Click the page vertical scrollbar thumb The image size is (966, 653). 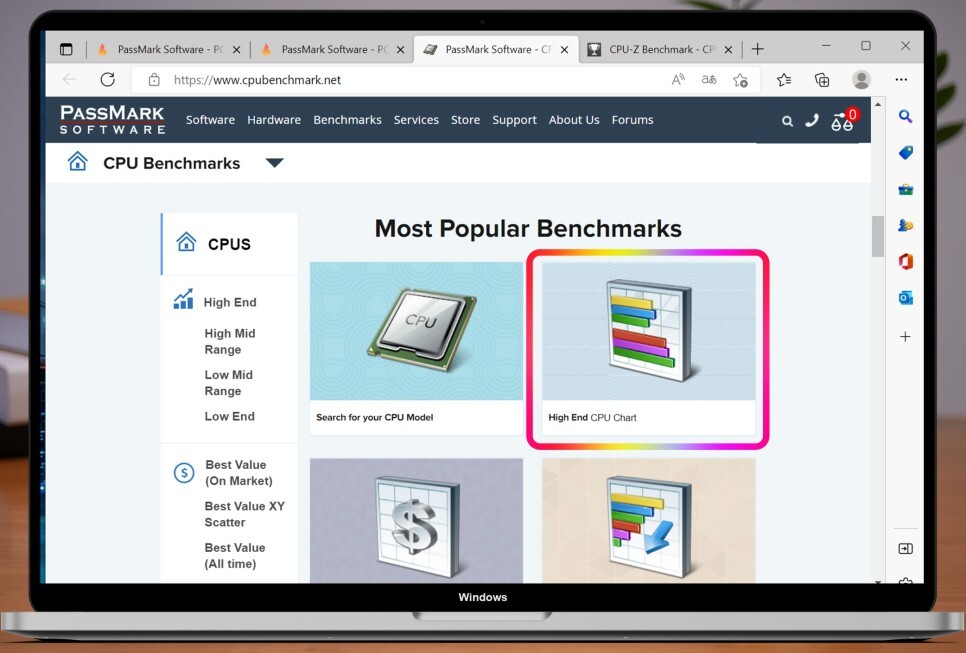click(x=878, y=236)
